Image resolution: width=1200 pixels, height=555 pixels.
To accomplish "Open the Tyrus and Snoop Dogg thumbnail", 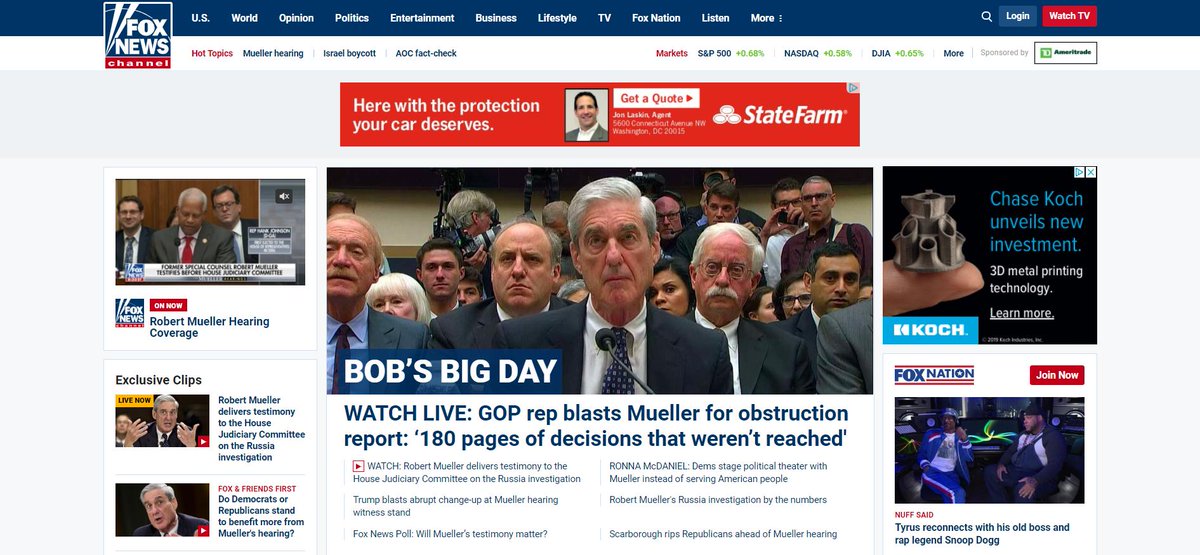I will click(x=989, y=449).
